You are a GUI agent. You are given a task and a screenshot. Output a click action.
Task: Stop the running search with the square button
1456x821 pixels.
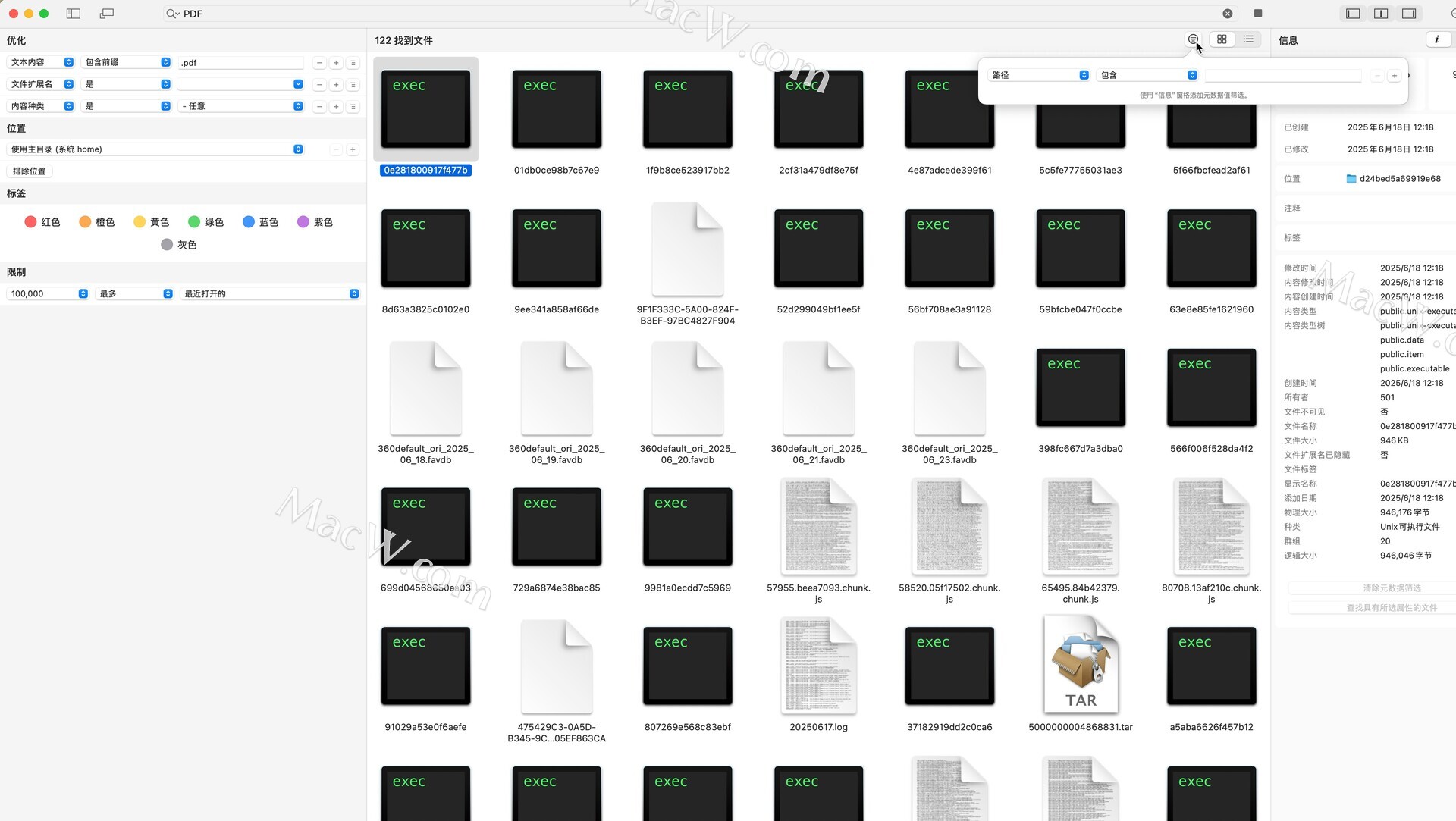(x=1258, y=13)
